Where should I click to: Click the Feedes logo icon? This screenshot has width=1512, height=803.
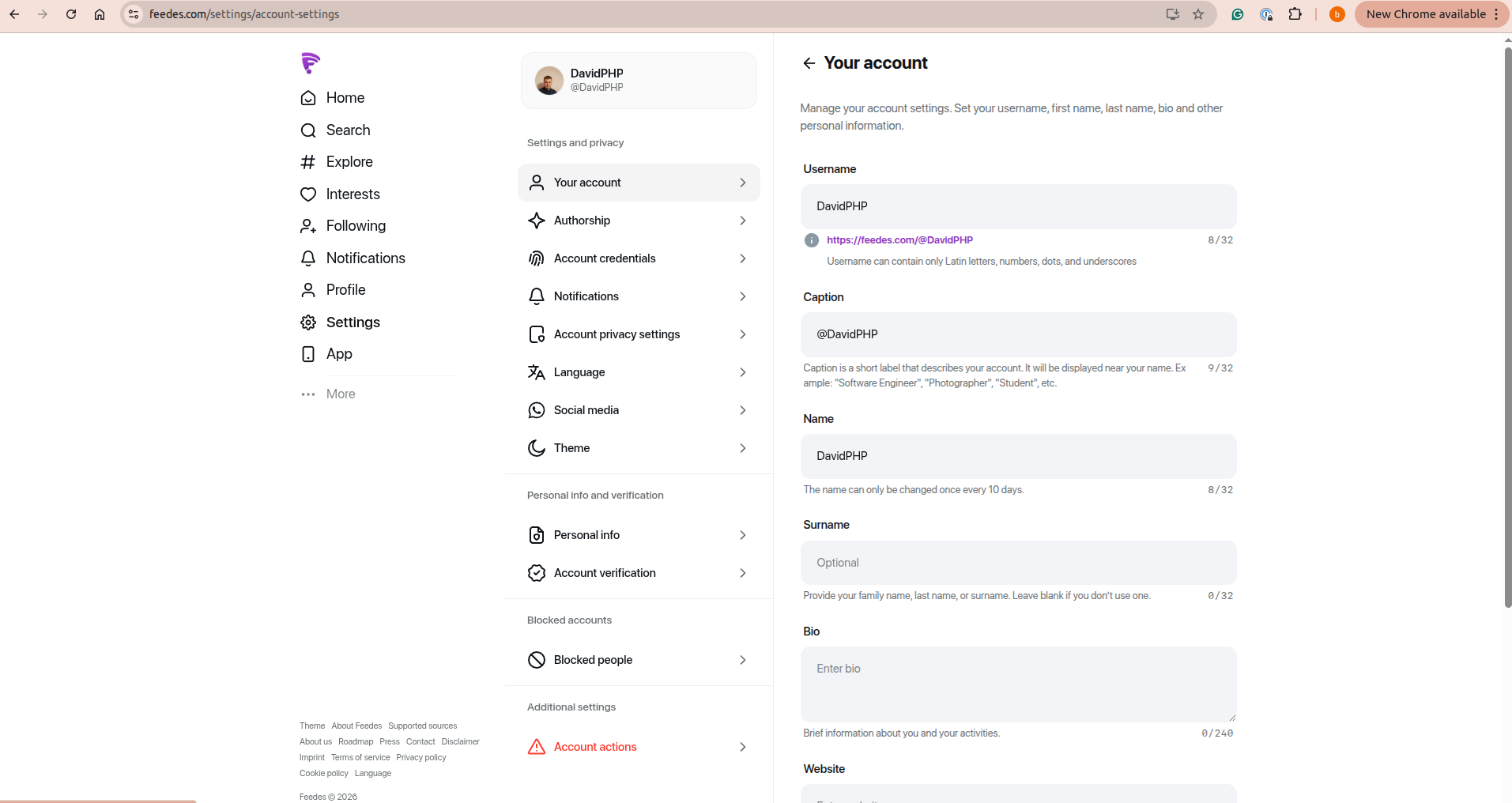310,62
